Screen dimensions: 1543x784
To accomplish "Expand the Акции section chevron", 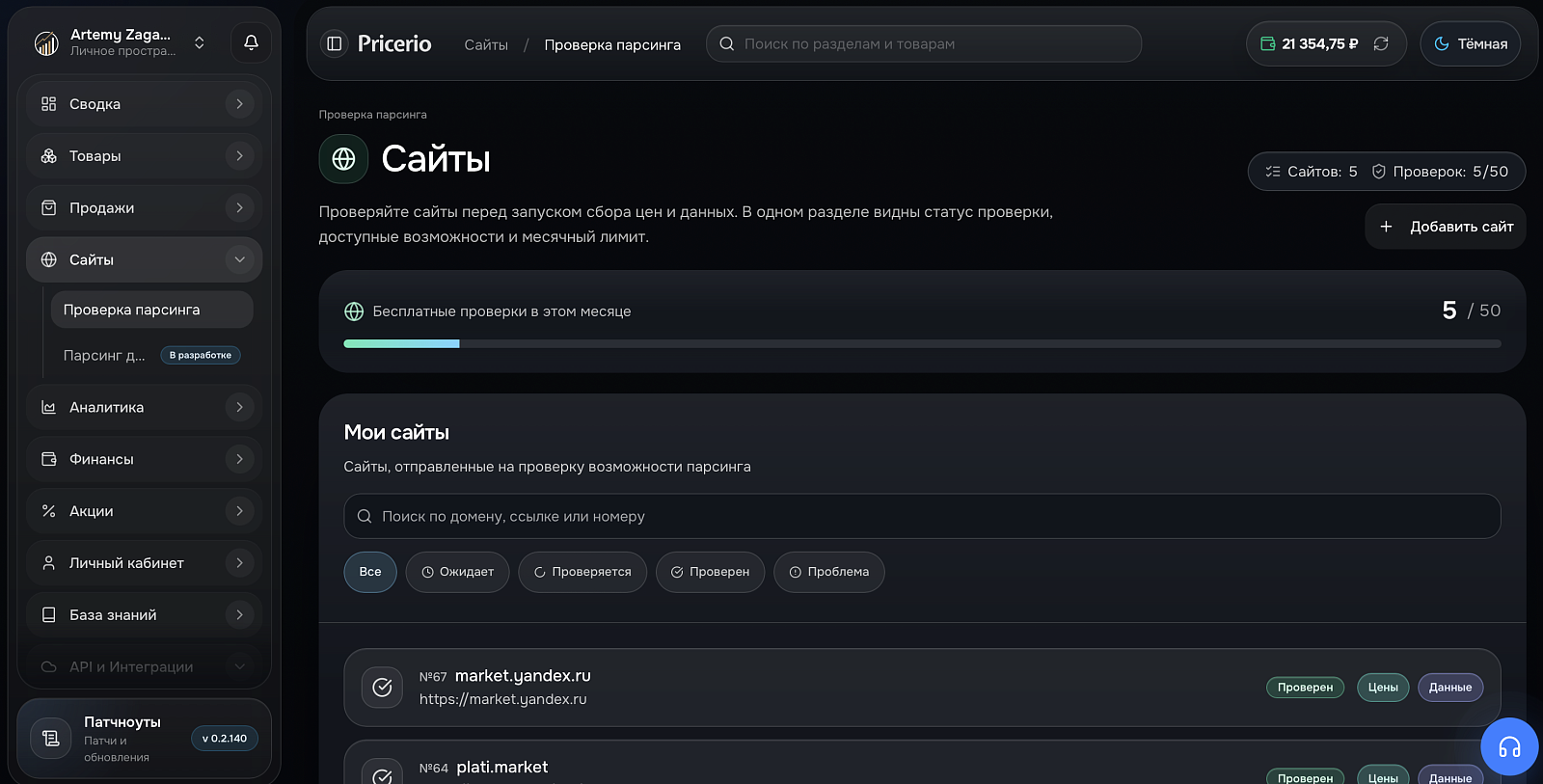I will 239,512.
